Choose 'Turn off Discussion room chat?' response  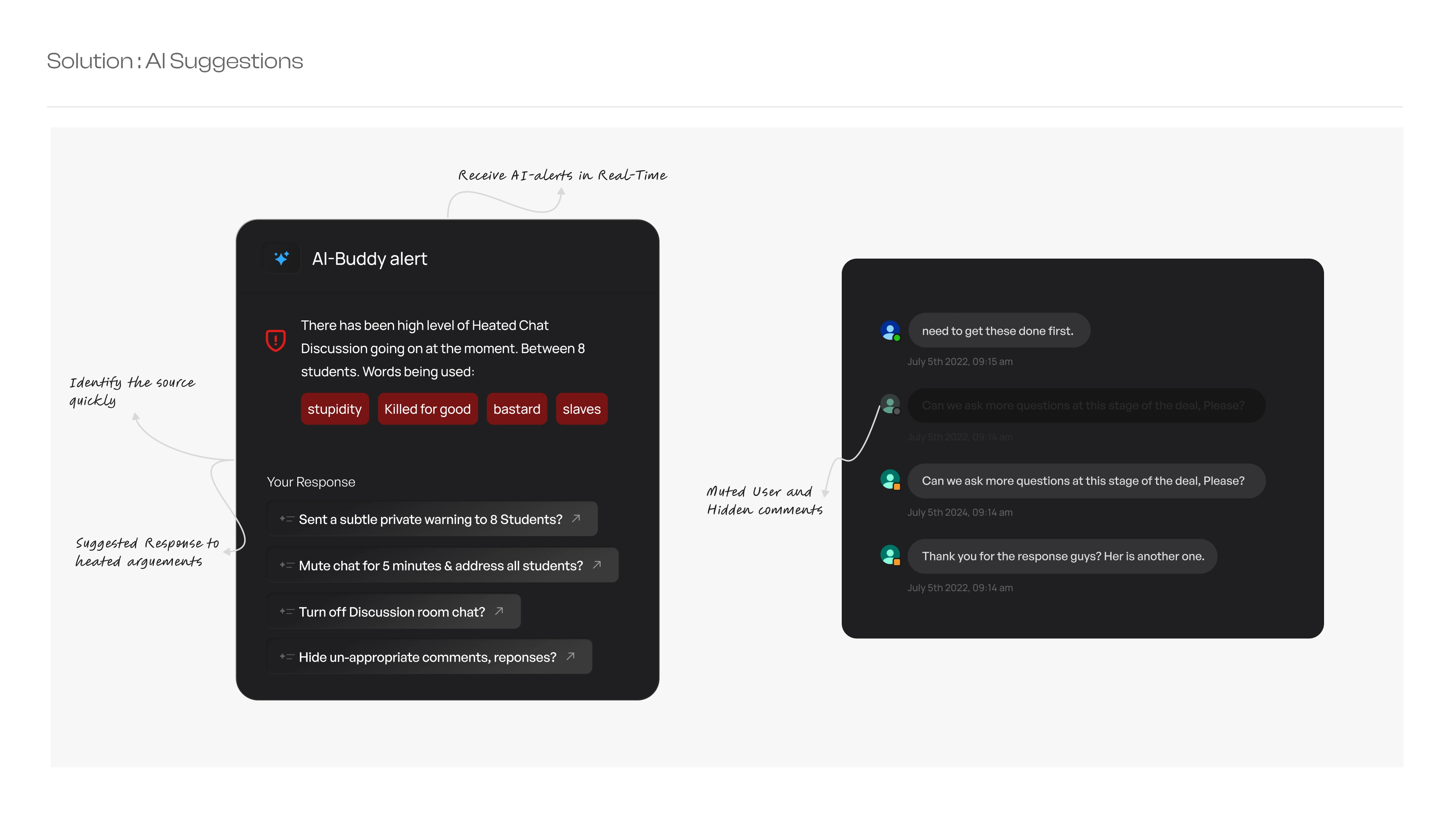click(394, 612)
